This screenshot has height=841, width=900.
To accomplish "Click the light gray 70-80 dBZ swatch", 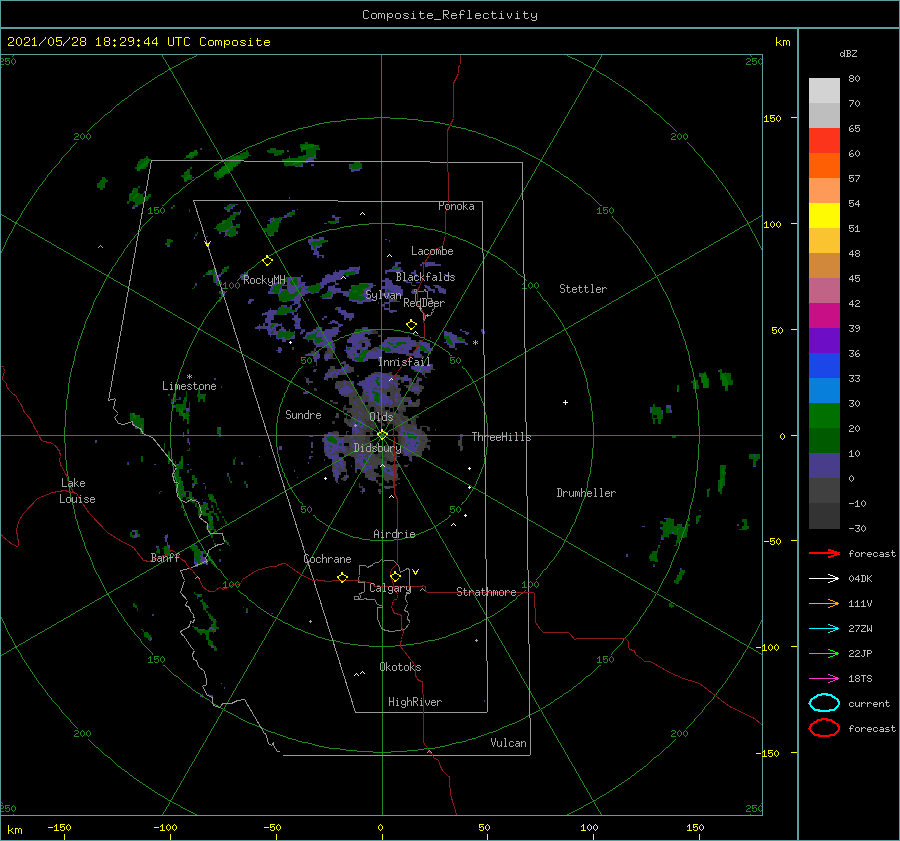I will coord(824,91).
